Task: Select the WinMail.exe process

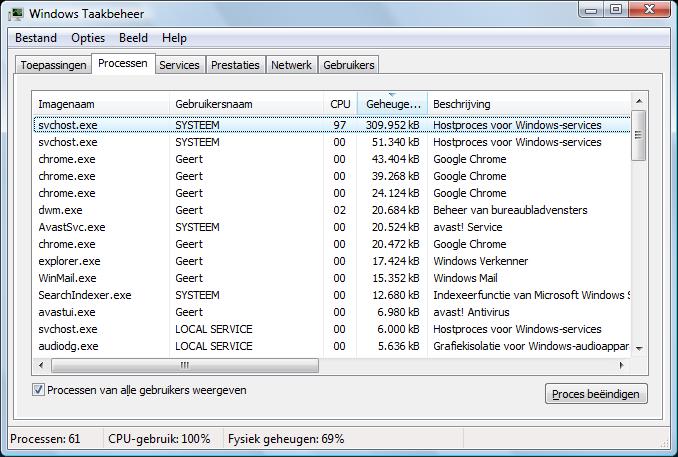Action: 332,278
